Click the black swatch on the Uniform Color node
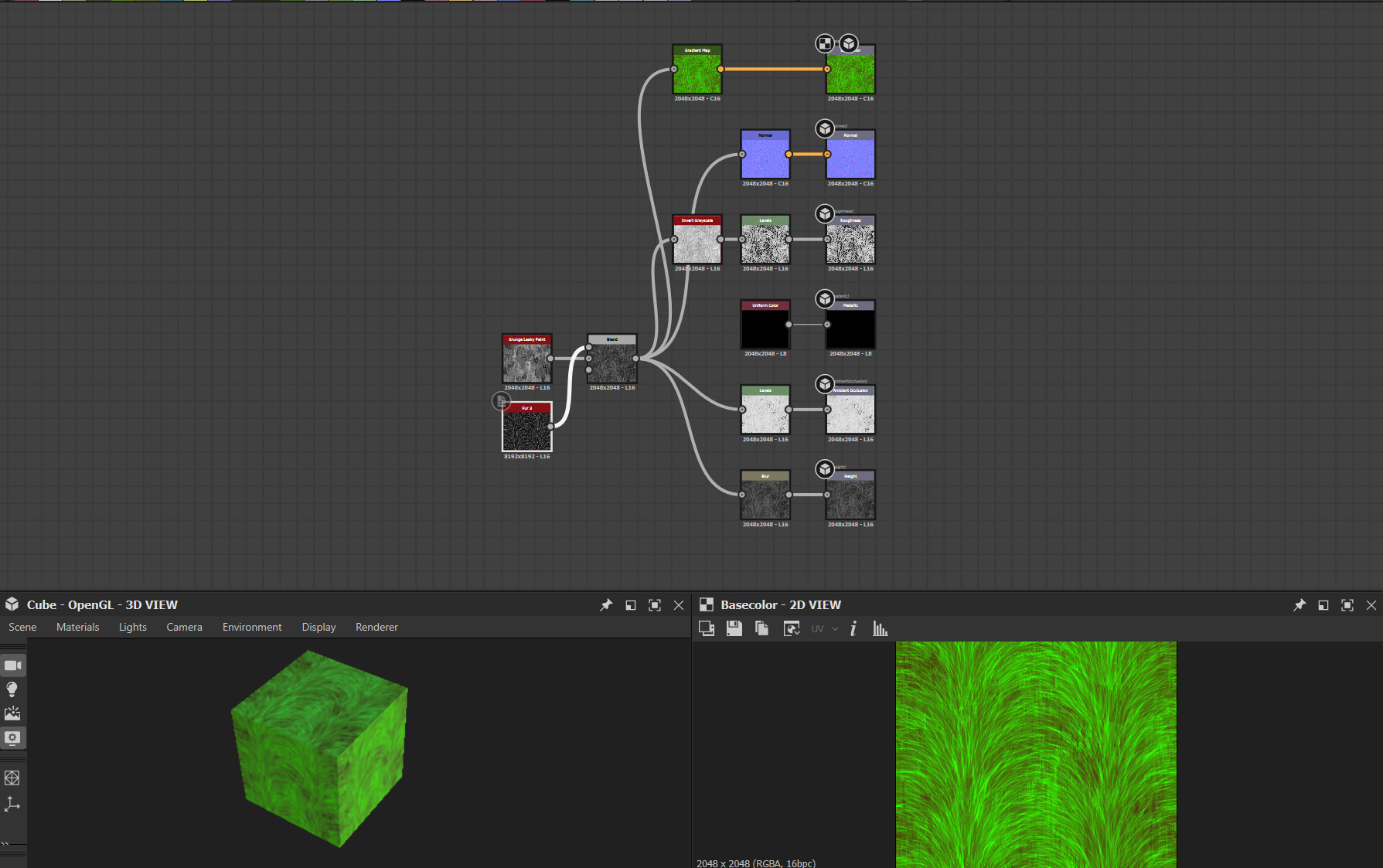Viewport: 1383px width, 868px height. tap(765, 331)
